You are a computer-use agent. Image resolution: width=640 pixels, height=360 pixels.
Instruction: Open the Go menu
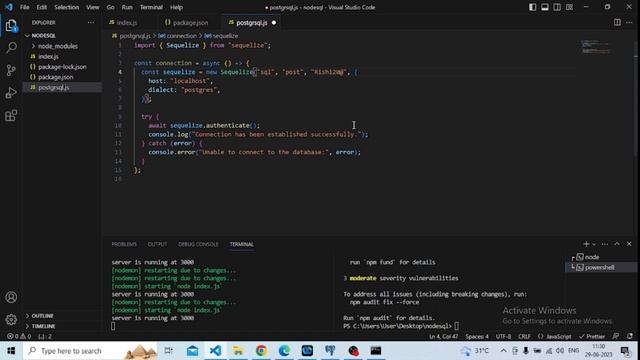pos(111,7)
